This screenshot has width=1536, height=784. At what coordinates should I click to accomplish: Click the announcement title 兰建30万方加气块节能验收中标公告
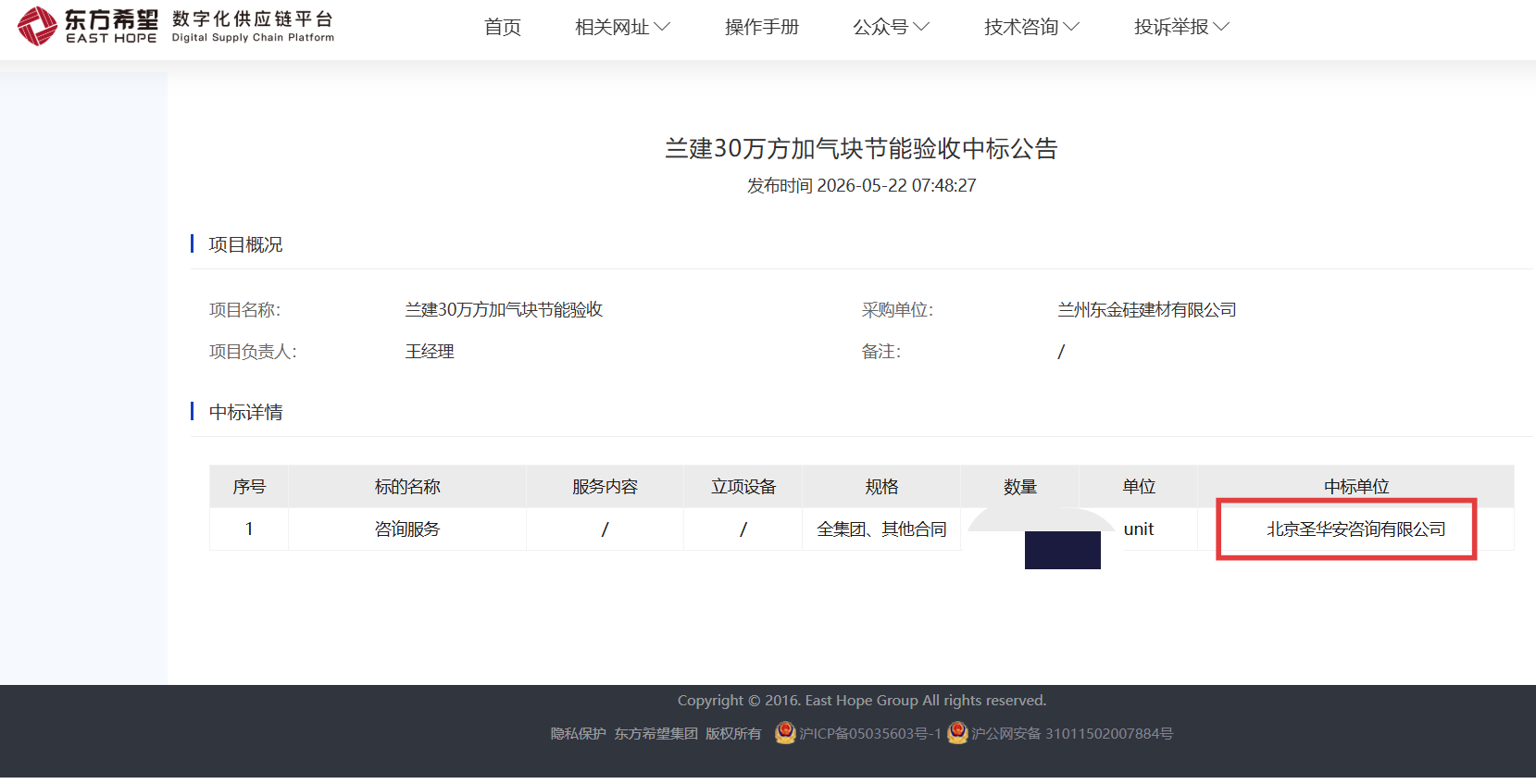tap(861, 149)
